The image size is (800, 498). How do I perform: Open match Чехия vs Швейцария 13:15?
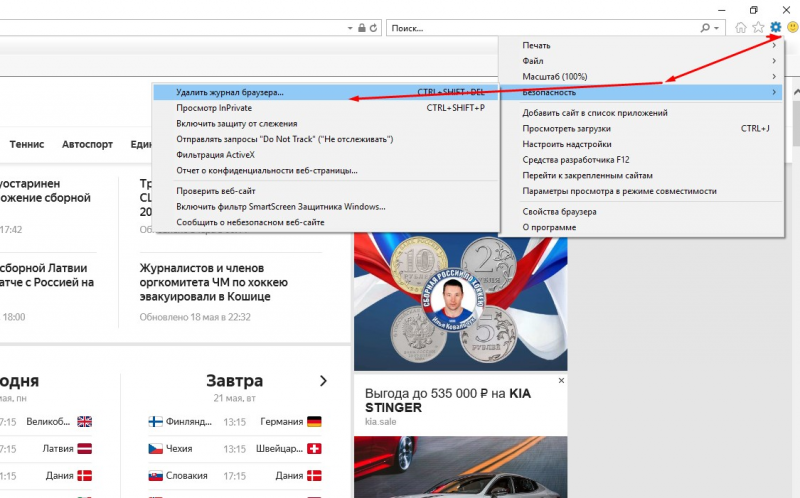(235, 449)
